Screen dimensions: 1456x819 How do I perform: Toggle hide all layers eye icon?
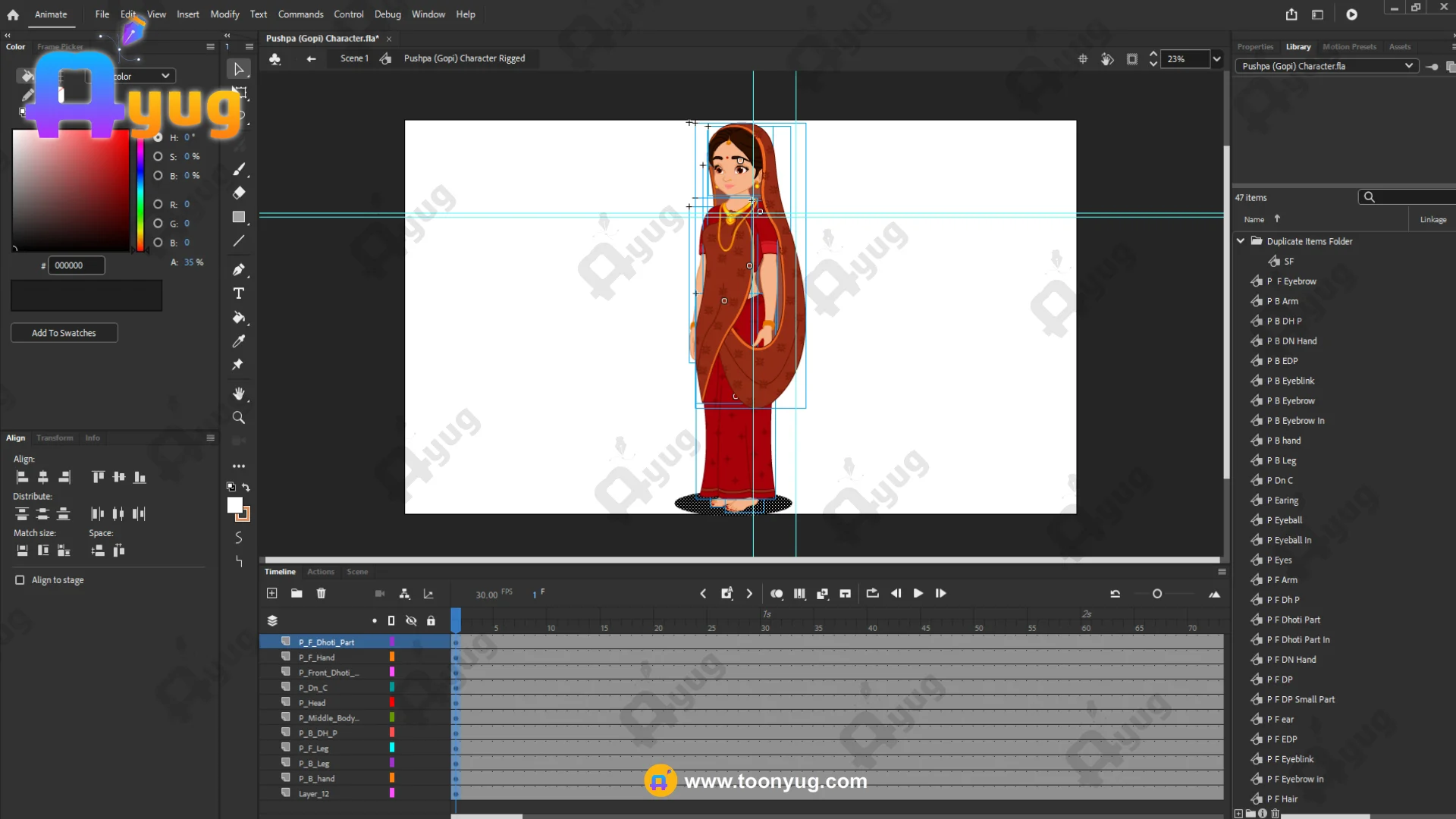click(x=411, y=620)
